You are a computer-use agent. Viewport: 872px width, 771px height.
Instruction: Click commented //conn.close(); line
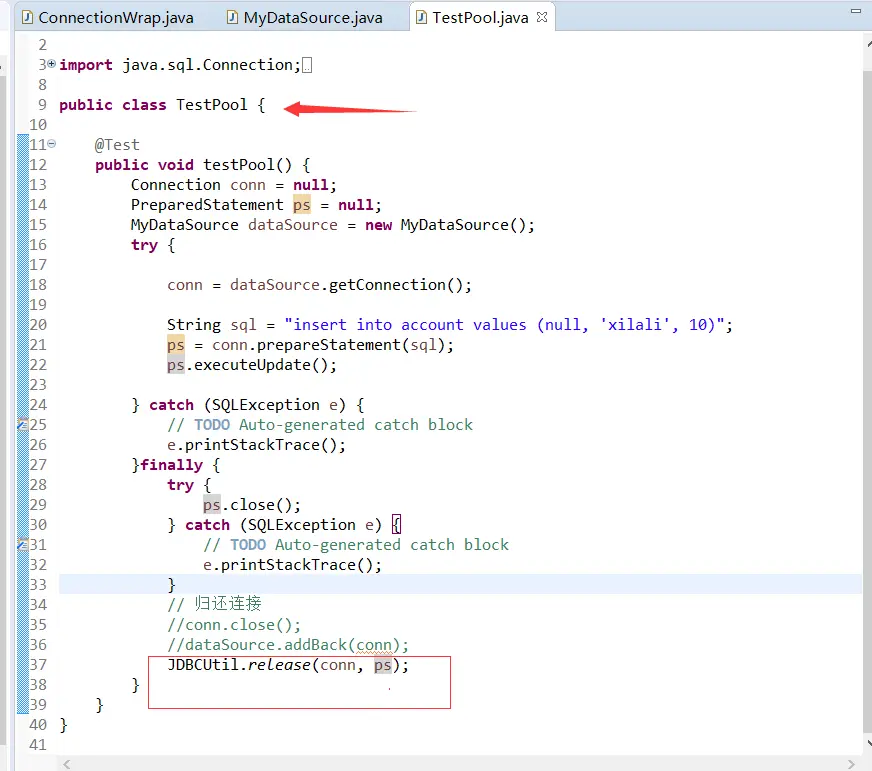click(x=234, y=625)
